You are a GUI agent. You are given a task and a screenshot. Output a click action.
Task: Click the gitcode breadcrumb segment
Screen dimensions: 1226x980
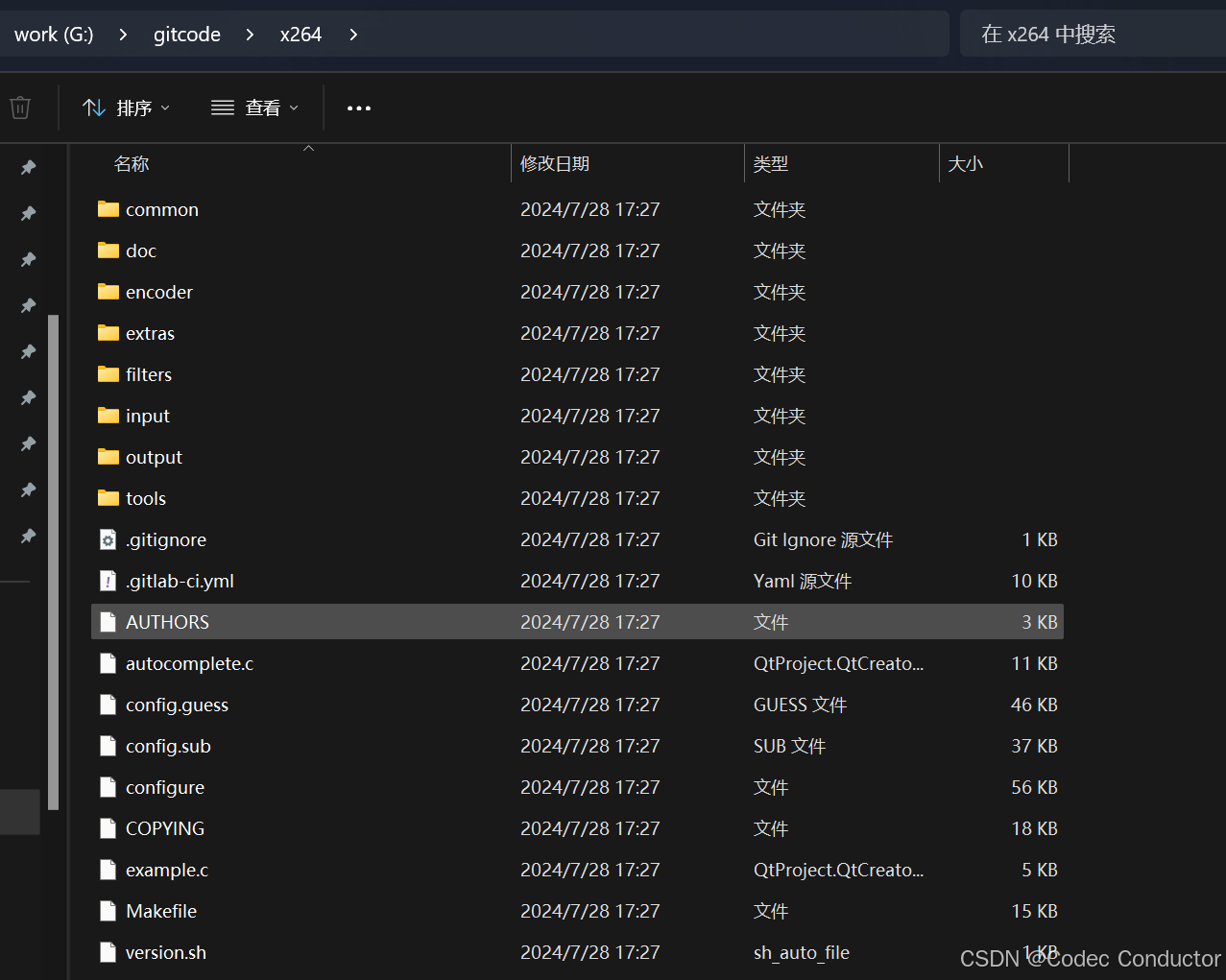(x=187, y=35)
